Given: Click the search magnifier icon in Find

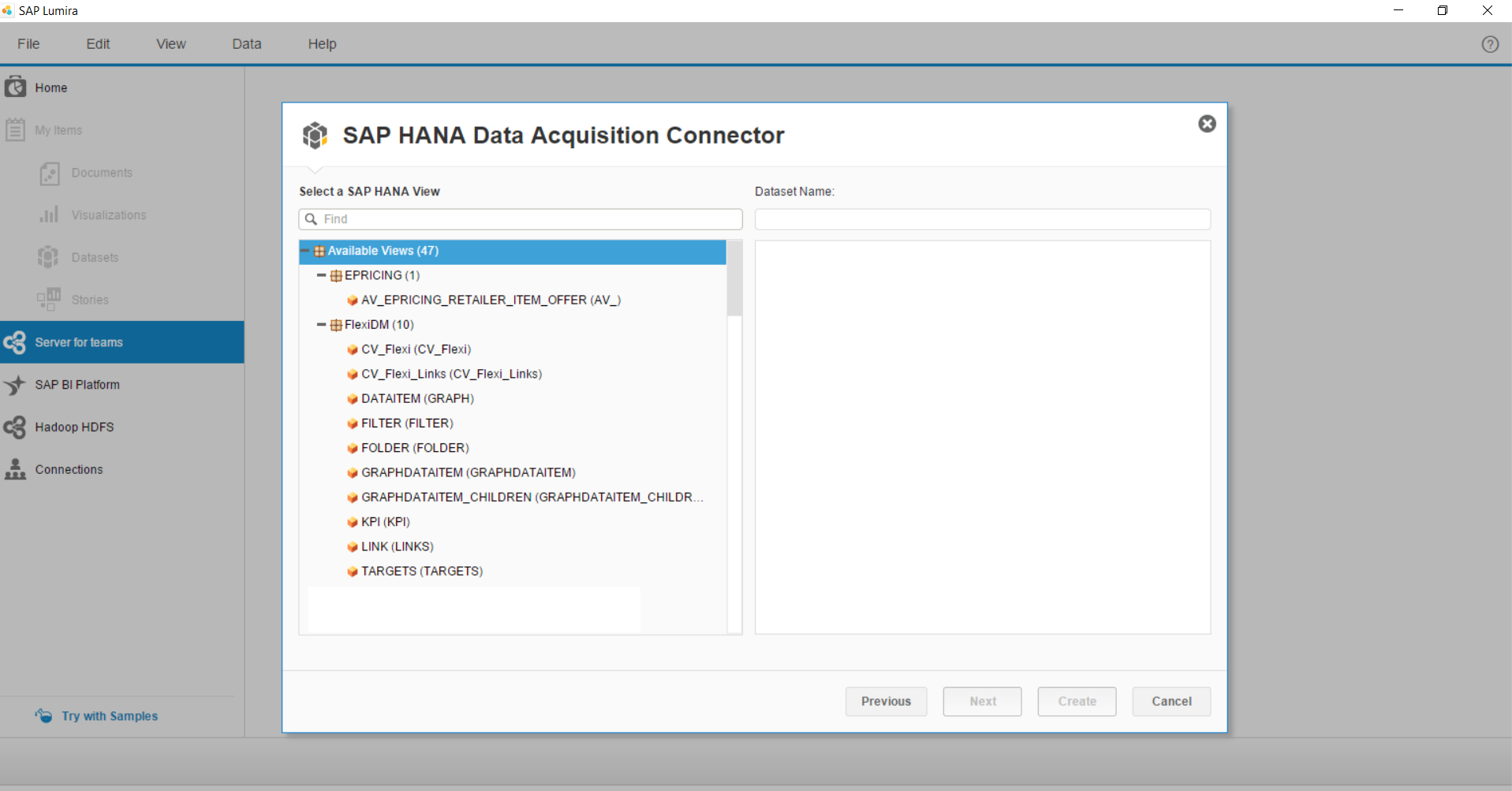Looking at the screenshot, I should 312,219.
